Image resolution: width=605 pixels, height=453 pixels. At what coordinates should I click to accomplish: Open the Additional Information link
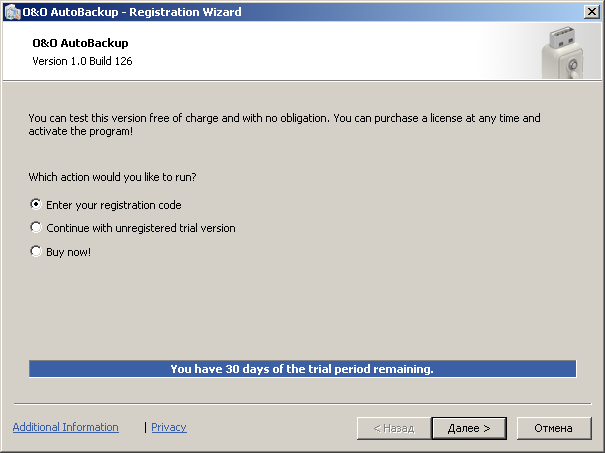point(65,427)
